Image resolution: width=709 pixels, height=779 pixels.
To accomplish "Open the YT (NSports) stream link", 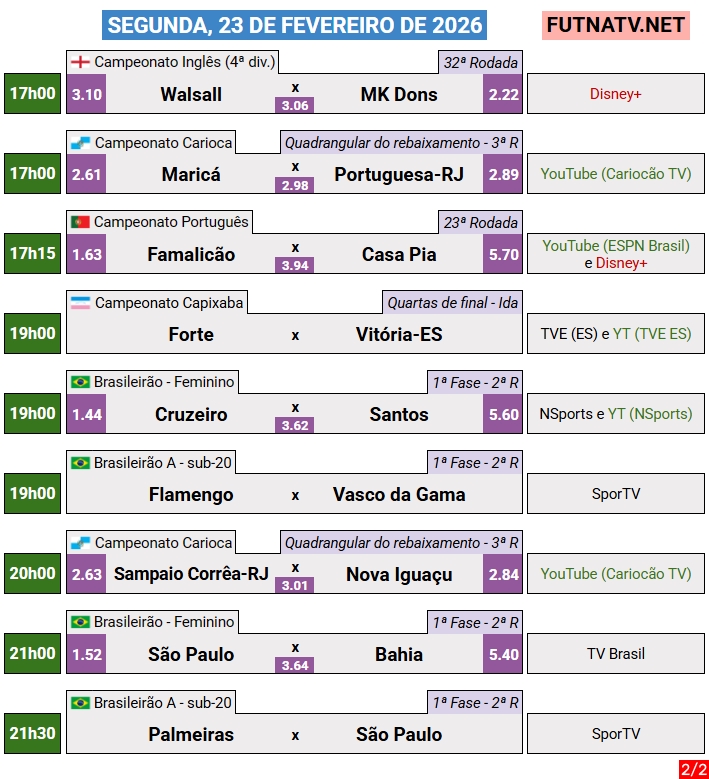I will pos(649,414).
